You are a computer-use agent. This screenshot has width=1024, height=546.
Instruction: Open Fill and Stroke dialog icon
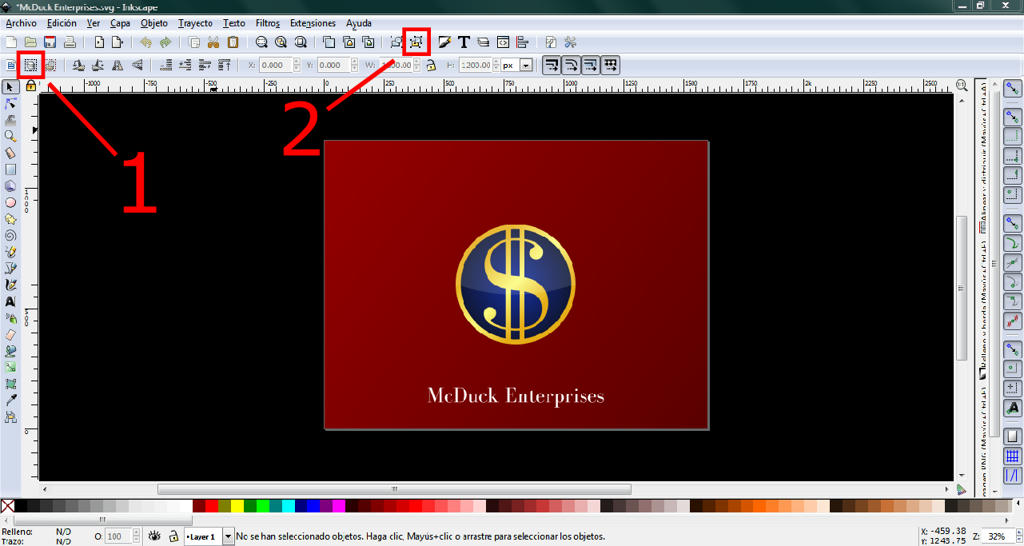coord(445,42)
